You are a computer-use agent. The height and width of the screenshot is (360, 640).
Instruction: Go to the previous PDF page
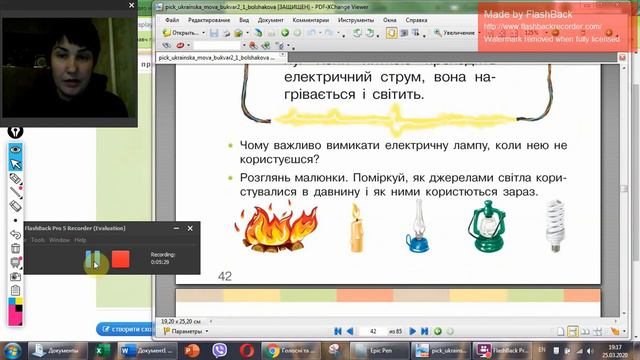350,331
